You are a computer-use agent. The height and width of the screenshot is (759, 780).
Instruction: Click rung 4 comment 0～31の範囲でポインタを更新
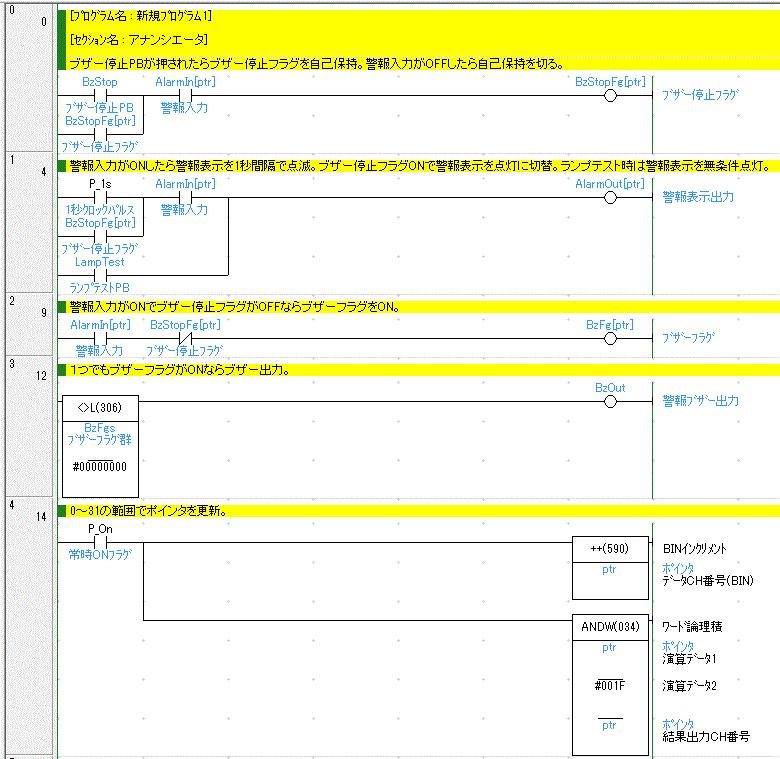click(148, 511)
